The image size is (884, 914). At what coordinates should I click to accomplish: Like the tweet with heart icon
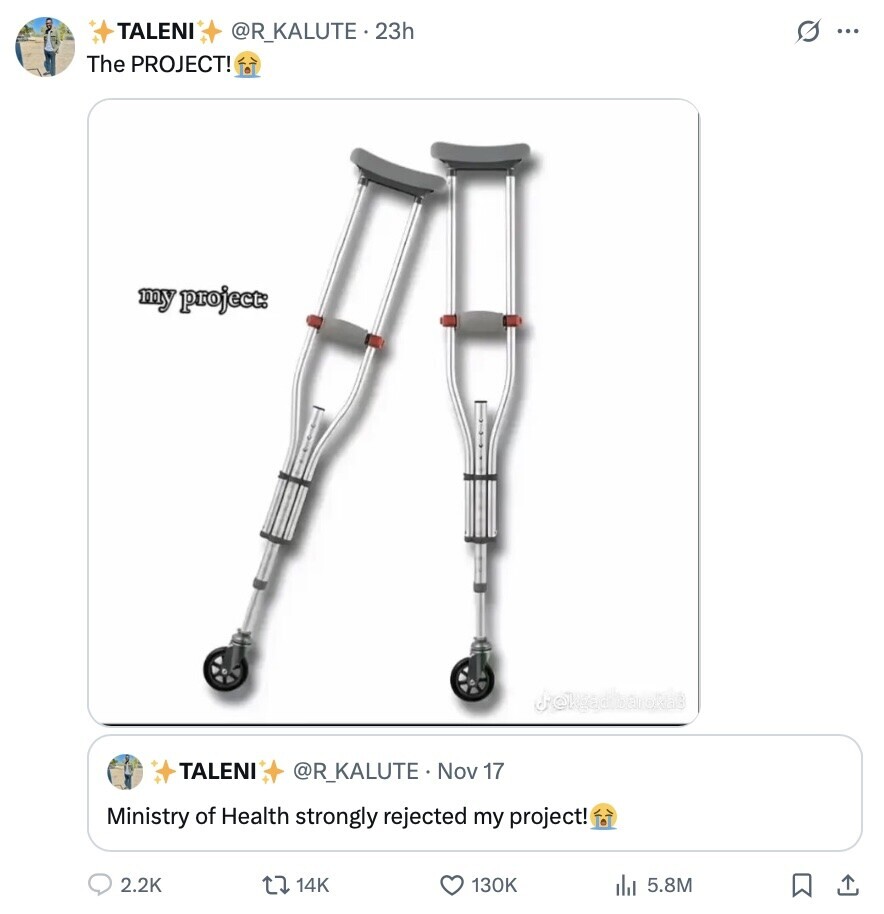click(452, 885)
